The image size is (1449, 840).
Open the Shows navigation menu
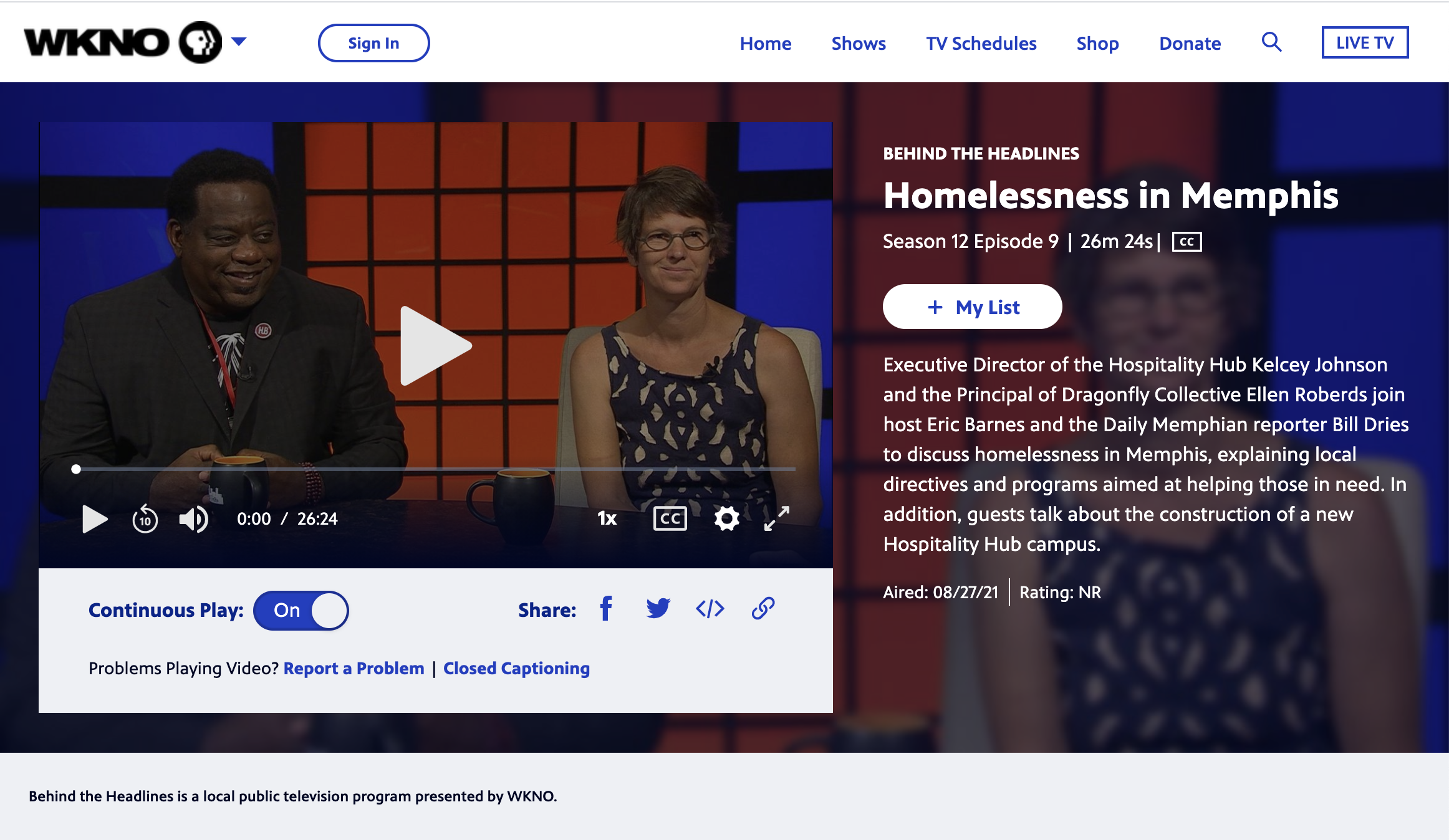coord(858,42)
